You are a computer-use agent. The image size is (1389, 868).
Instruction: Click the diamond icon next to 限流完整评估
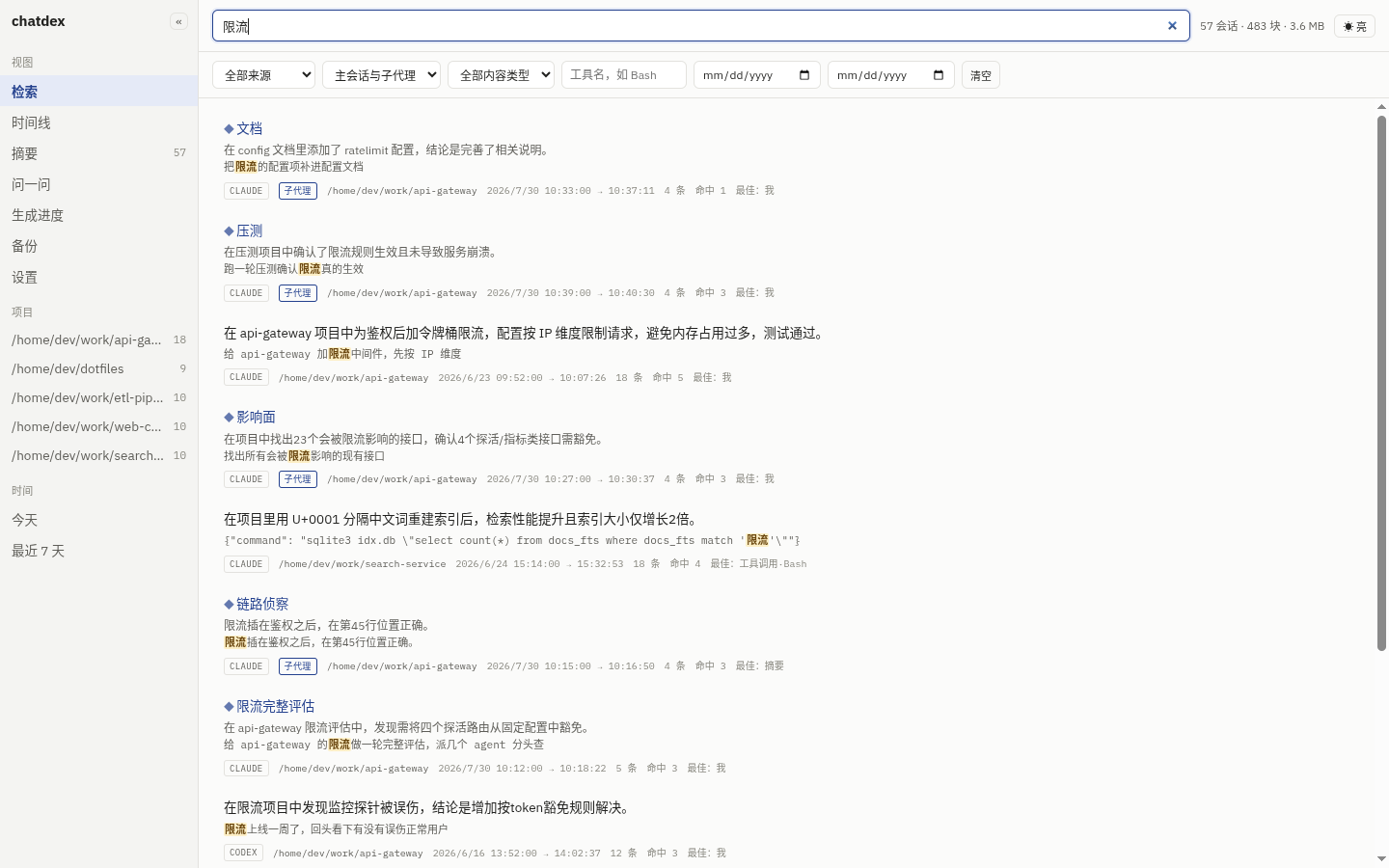229,706
